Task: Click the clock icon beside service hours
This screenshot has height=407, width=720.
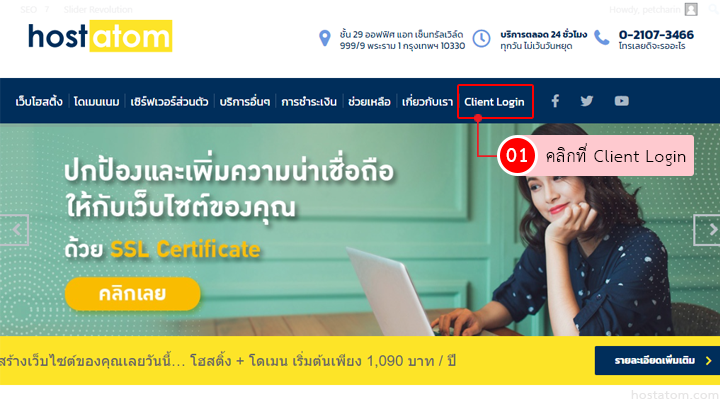Action: click(482, 38)
